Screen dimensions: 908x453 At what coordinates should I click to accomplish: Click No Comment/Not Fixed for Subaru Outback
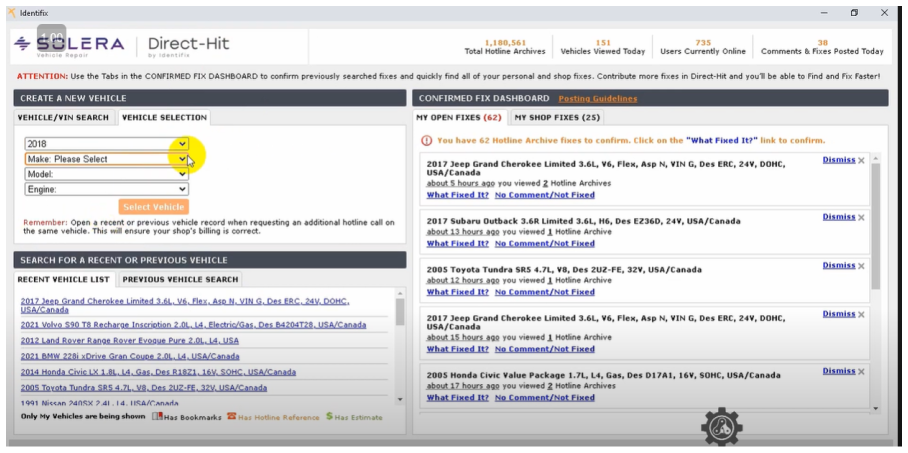(544, 243)
